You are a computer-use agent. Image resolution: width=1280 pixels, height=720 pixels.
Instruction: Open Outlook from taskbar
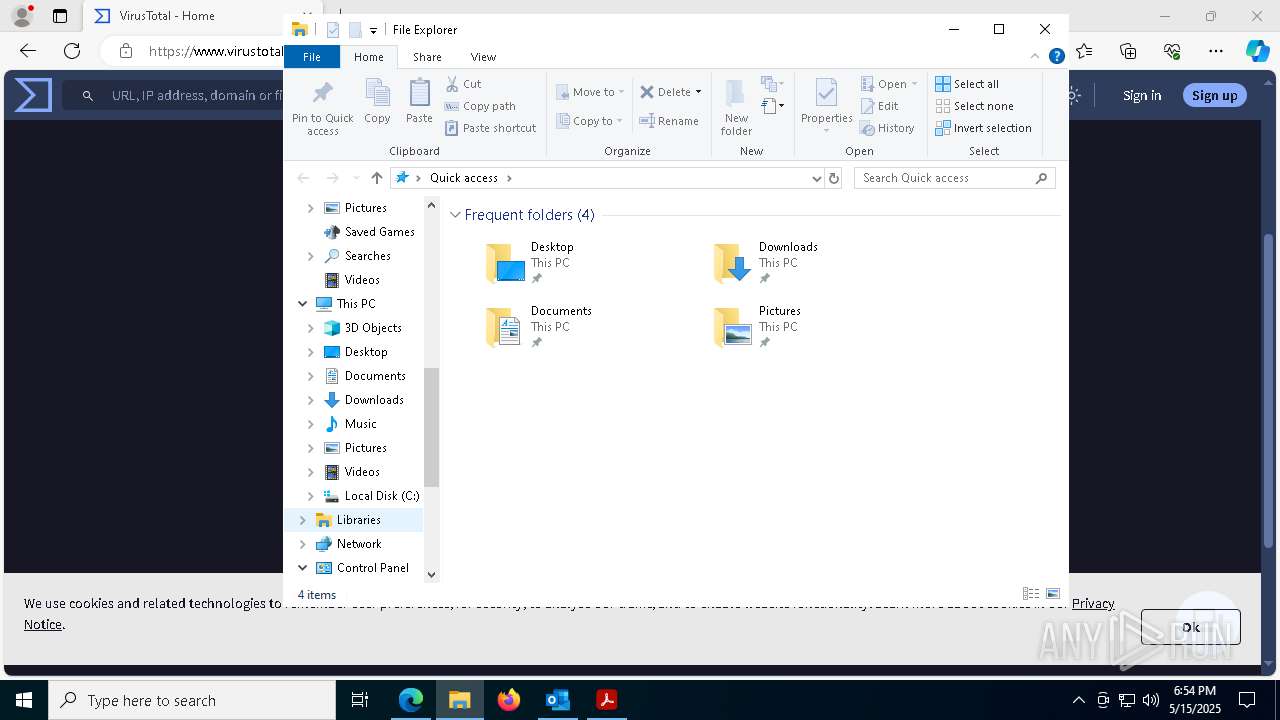557,700
